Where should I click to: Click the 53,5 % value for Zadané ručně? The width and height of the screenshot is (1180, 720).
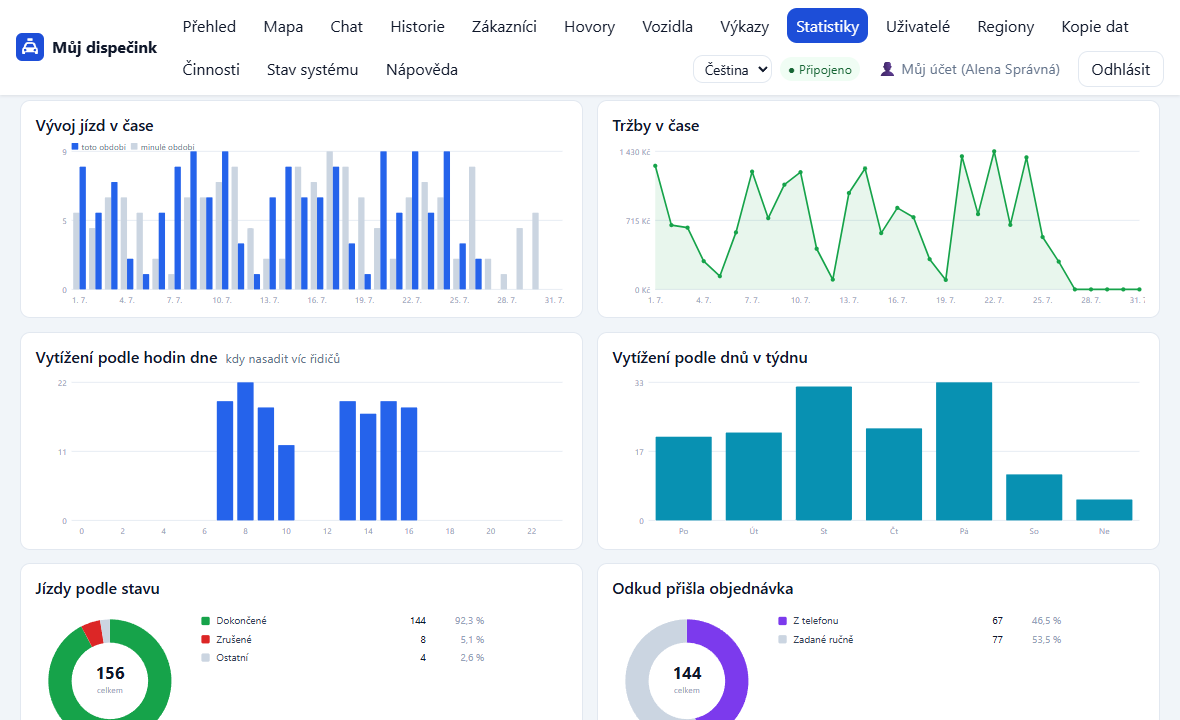pos(1047,639)
